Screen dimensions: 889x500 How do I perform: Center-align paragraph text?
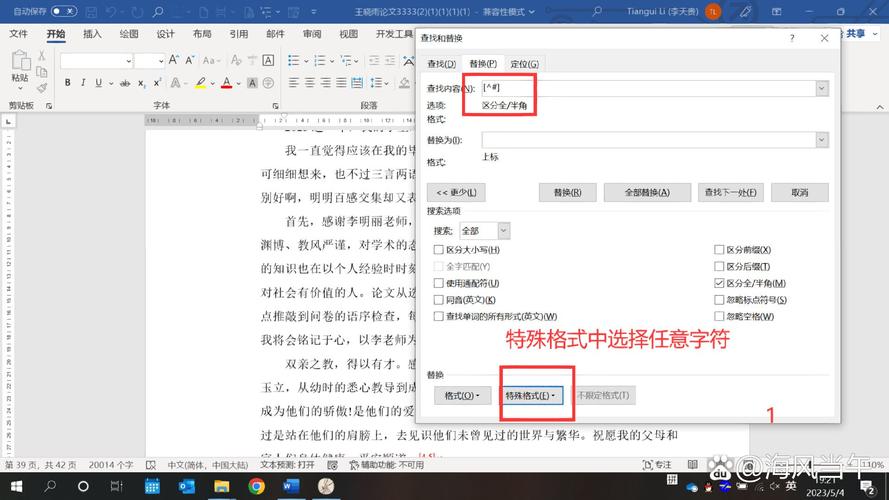[310, 83]
